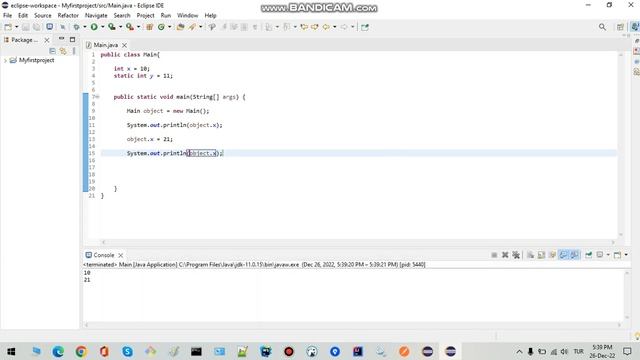This screenshot has width=640, height=360.
Task: Open the New dropdown arrow
Action: coord(16,27)
